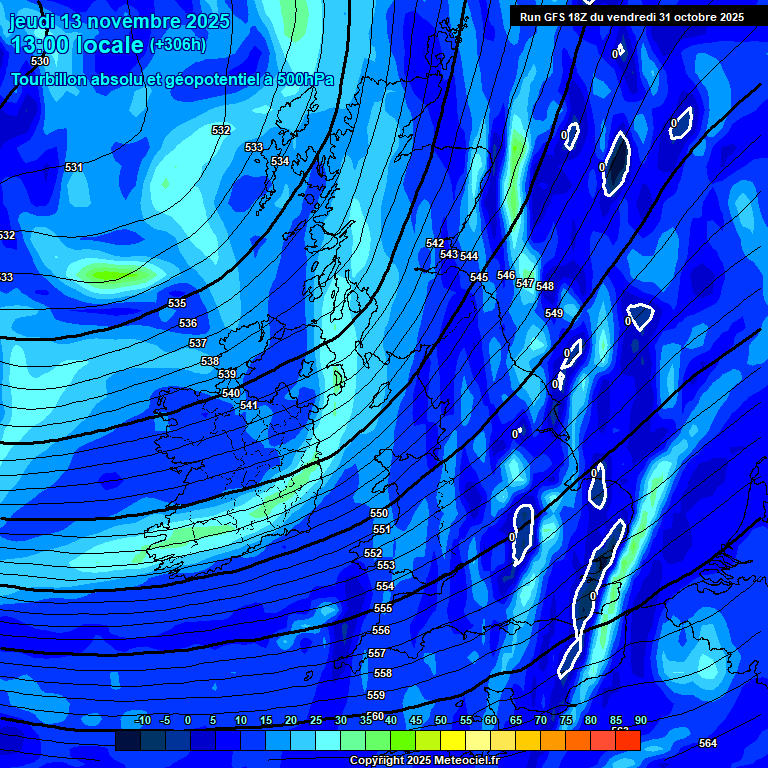Screen dimensions: 768x768
Task: Click the date title jeudi 13 novembre 2025
Action: (x=119, y=21)
